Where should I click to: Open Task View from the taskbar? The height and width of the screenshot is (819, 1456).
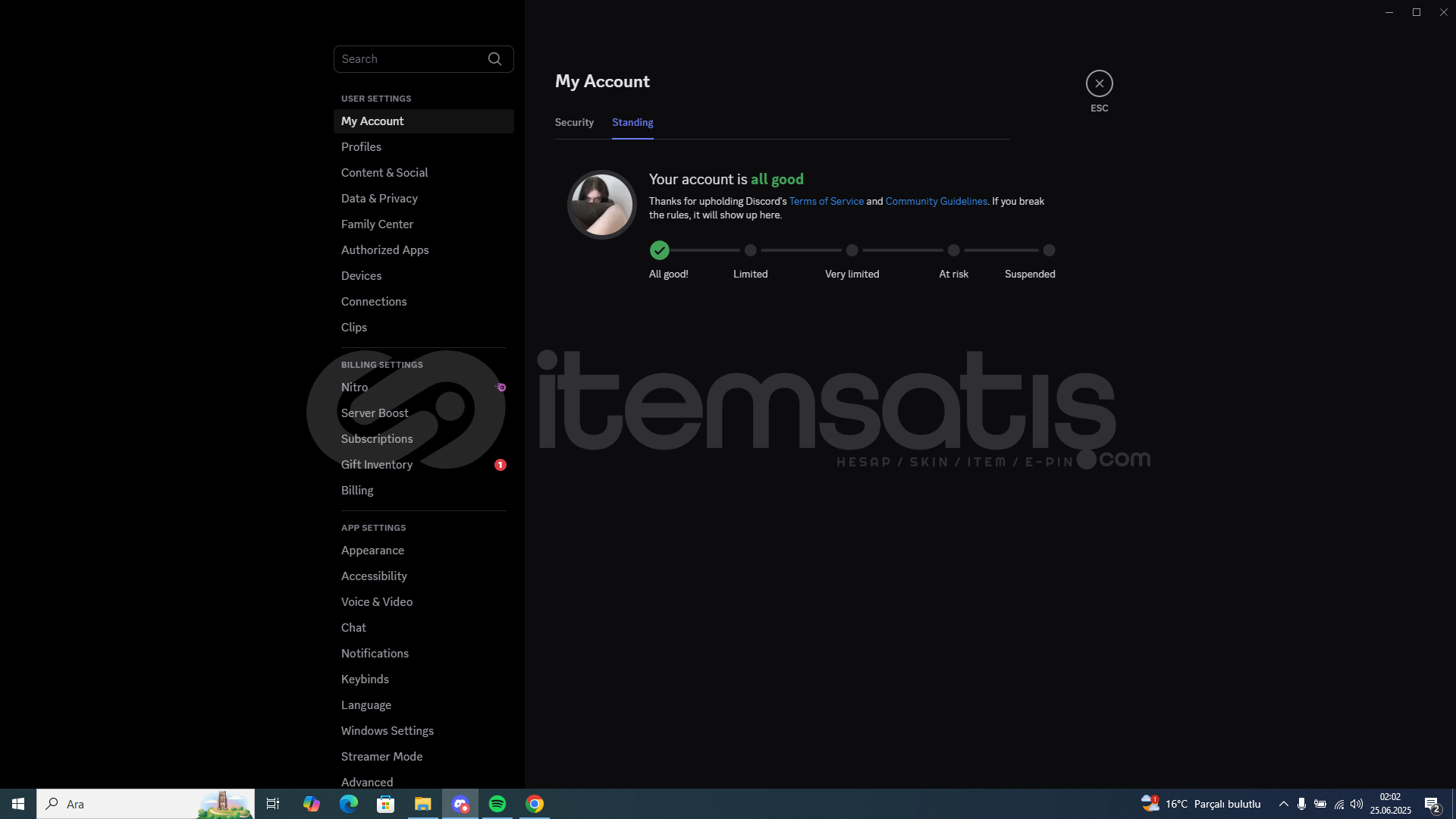coord(273,804)
